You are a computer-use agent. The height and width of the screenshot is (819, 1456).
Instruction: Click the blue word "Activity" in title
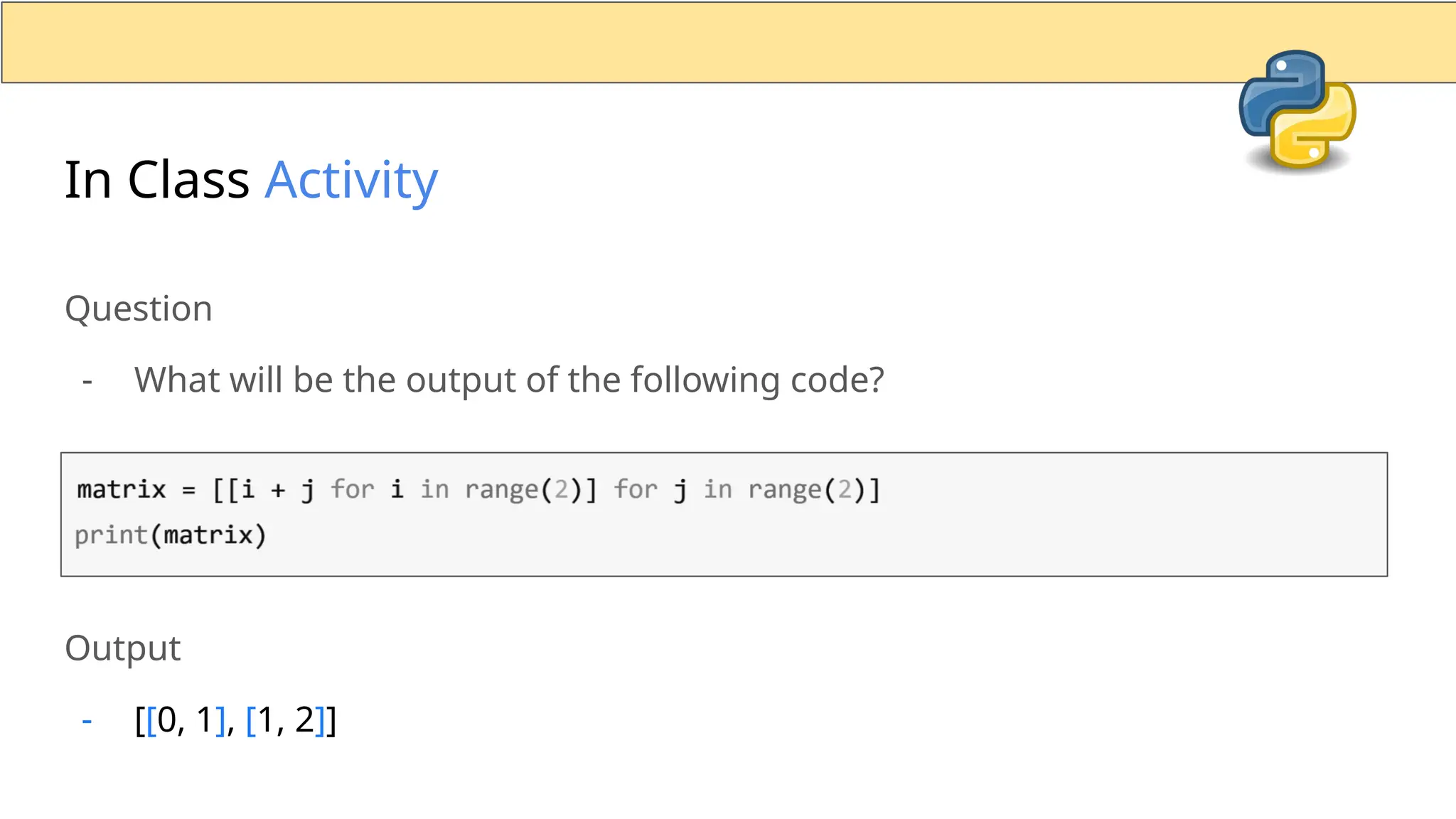[x=351, y=180]
